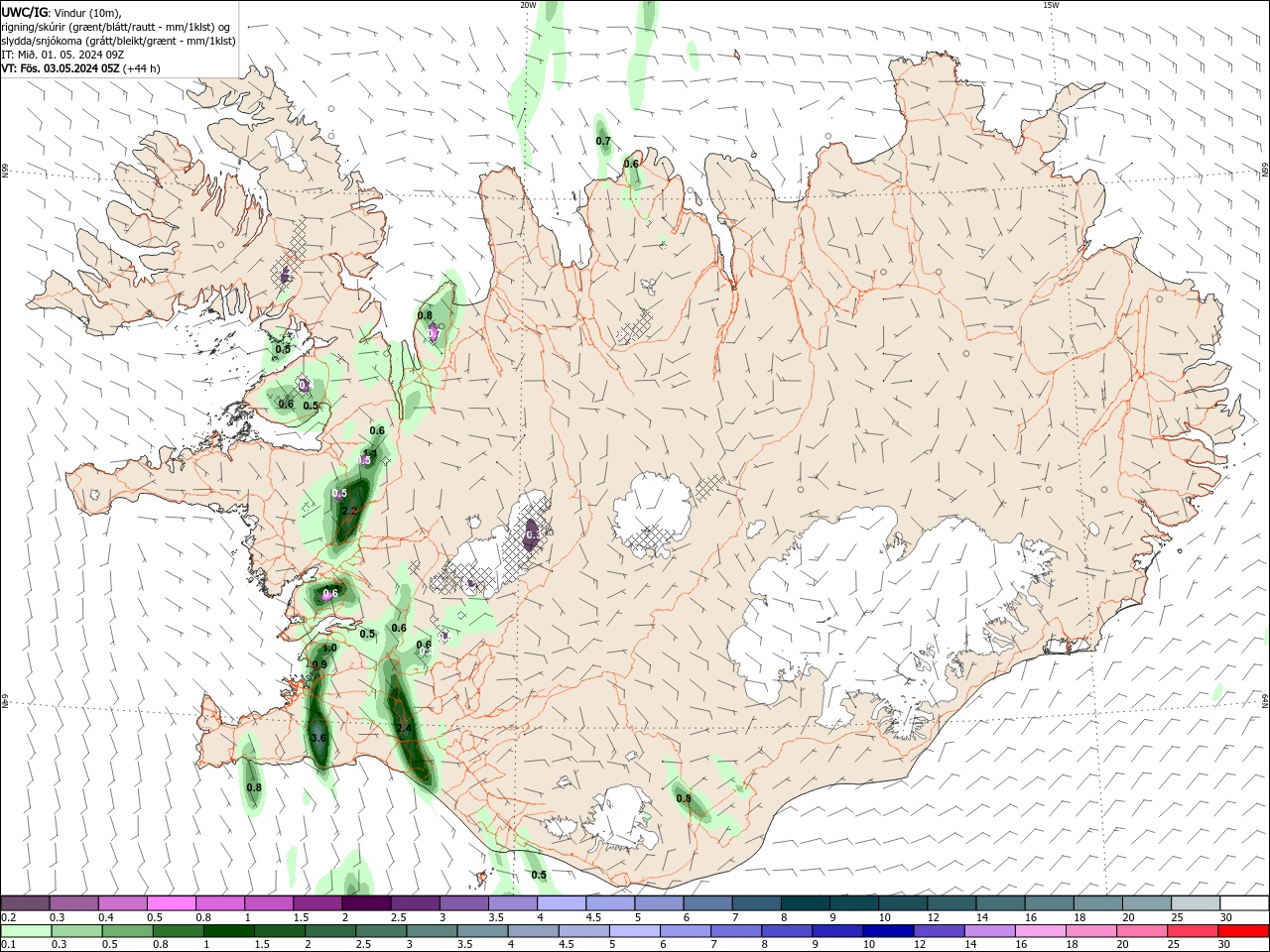
Task: Select the '15W' longitude label
Action: pos(1051,5)
